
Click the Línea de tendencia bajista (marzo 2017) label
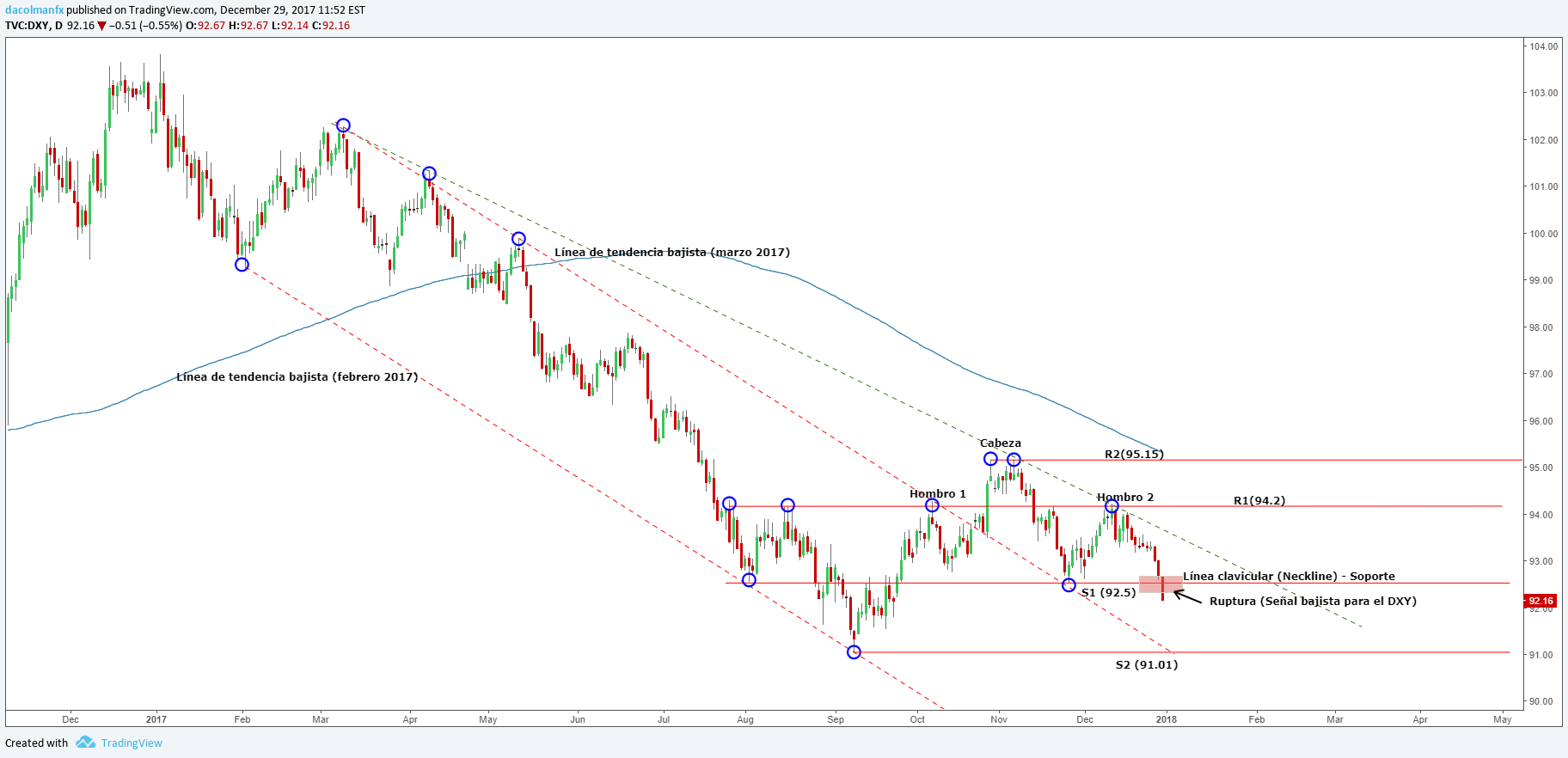click(x=672, y=253)
